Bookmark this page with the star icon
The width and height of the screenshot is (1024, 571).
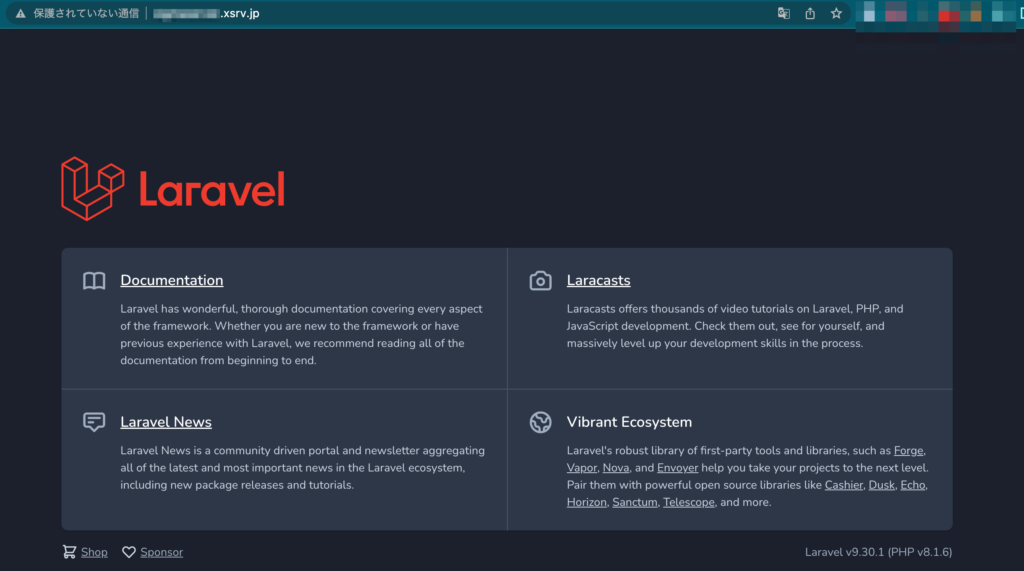[836, 13]
